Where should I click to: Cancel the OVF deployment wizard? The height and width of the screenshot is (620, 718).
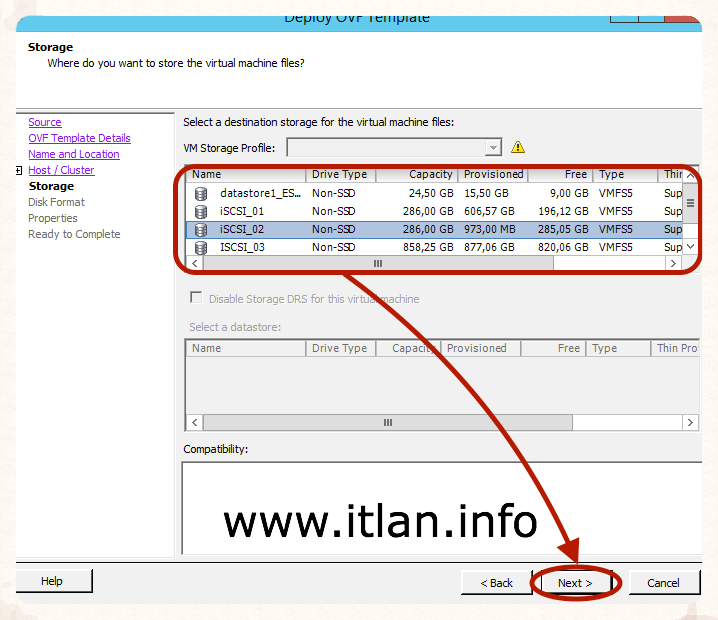[663, 583]
